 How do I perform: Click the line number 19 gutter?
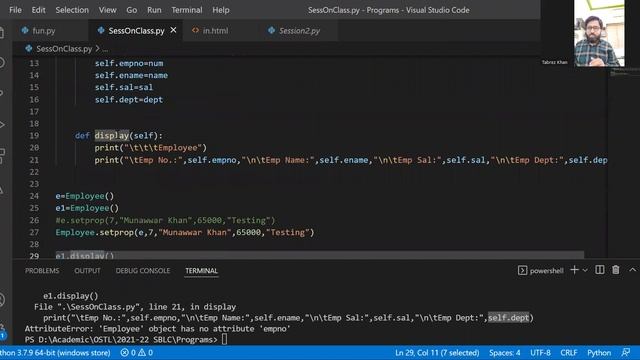pos(34,136)
